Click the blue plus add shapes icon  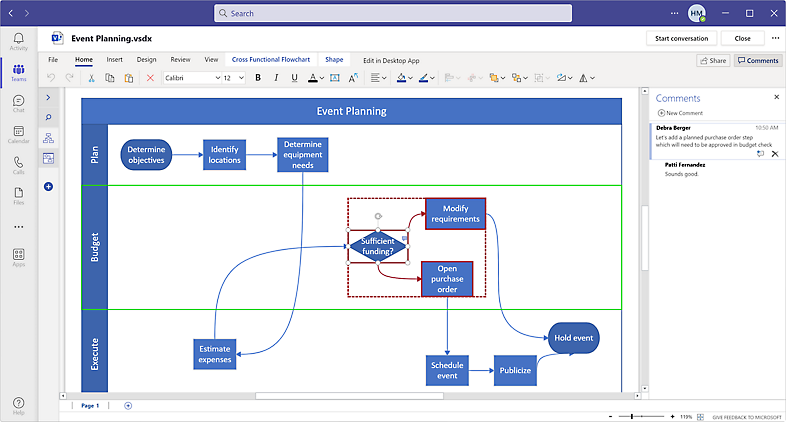[x=48, y=187]
